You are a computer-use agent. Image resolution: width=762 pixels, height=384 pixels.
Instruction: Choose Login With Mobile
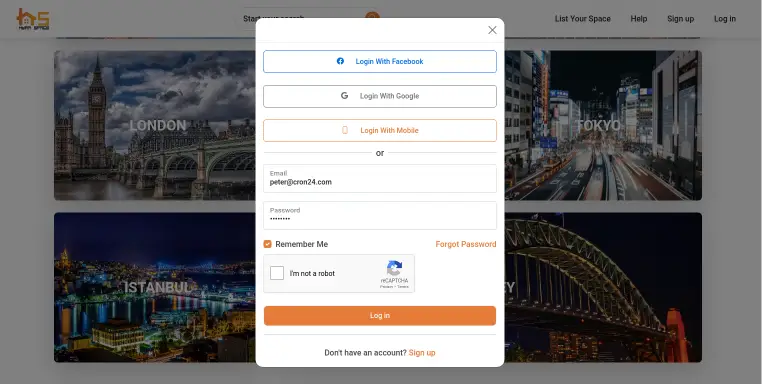click(380, 130)
